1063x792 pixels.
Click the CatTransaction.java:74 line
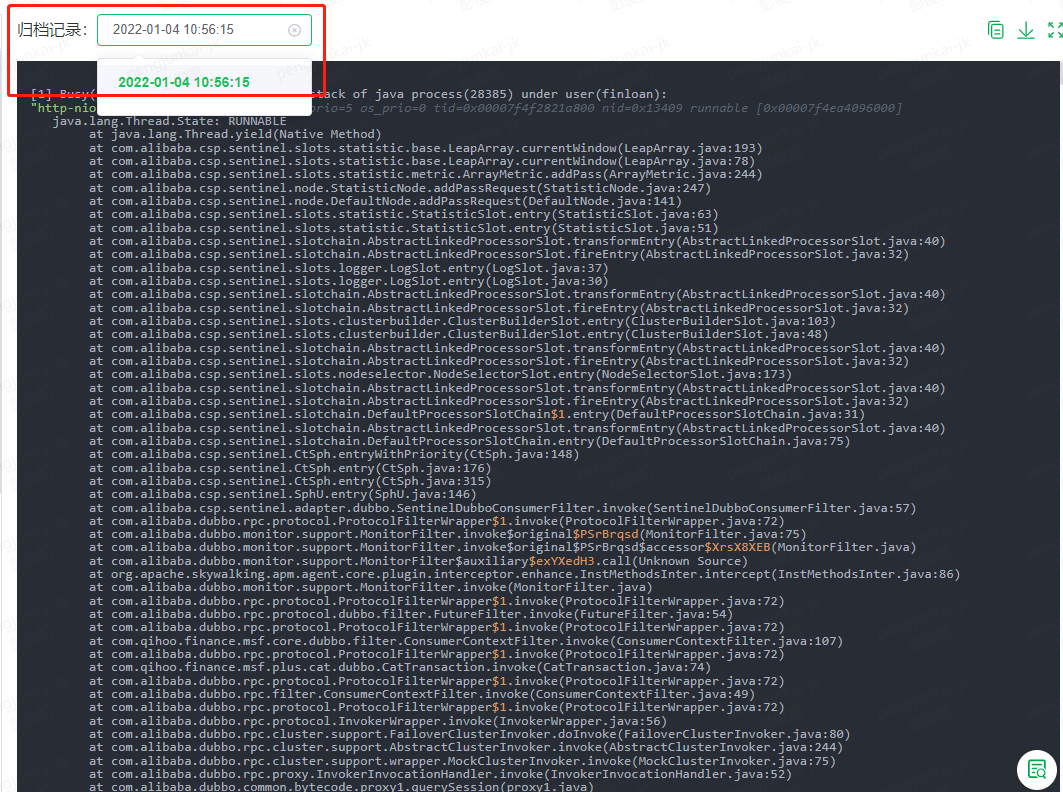400,667
